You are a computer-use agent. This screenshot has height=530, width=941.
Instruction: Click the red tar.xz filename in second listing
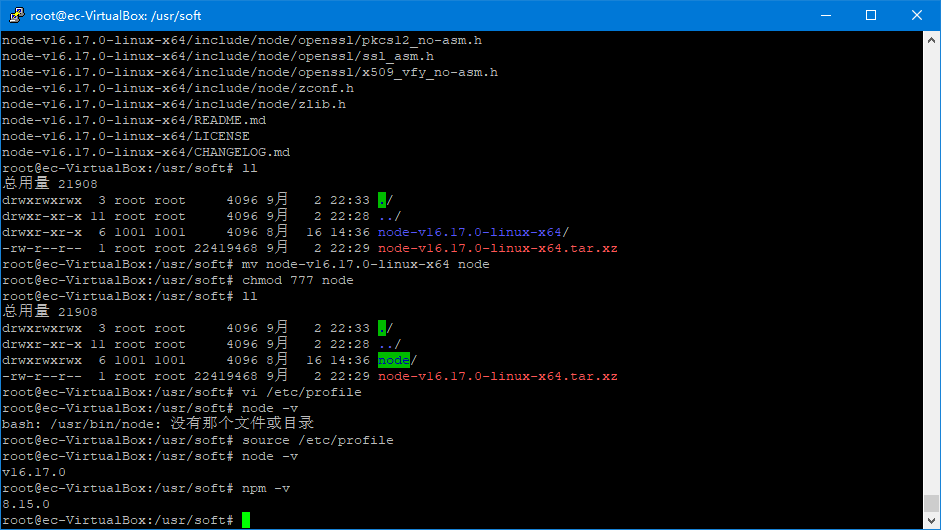coord(498,376)
